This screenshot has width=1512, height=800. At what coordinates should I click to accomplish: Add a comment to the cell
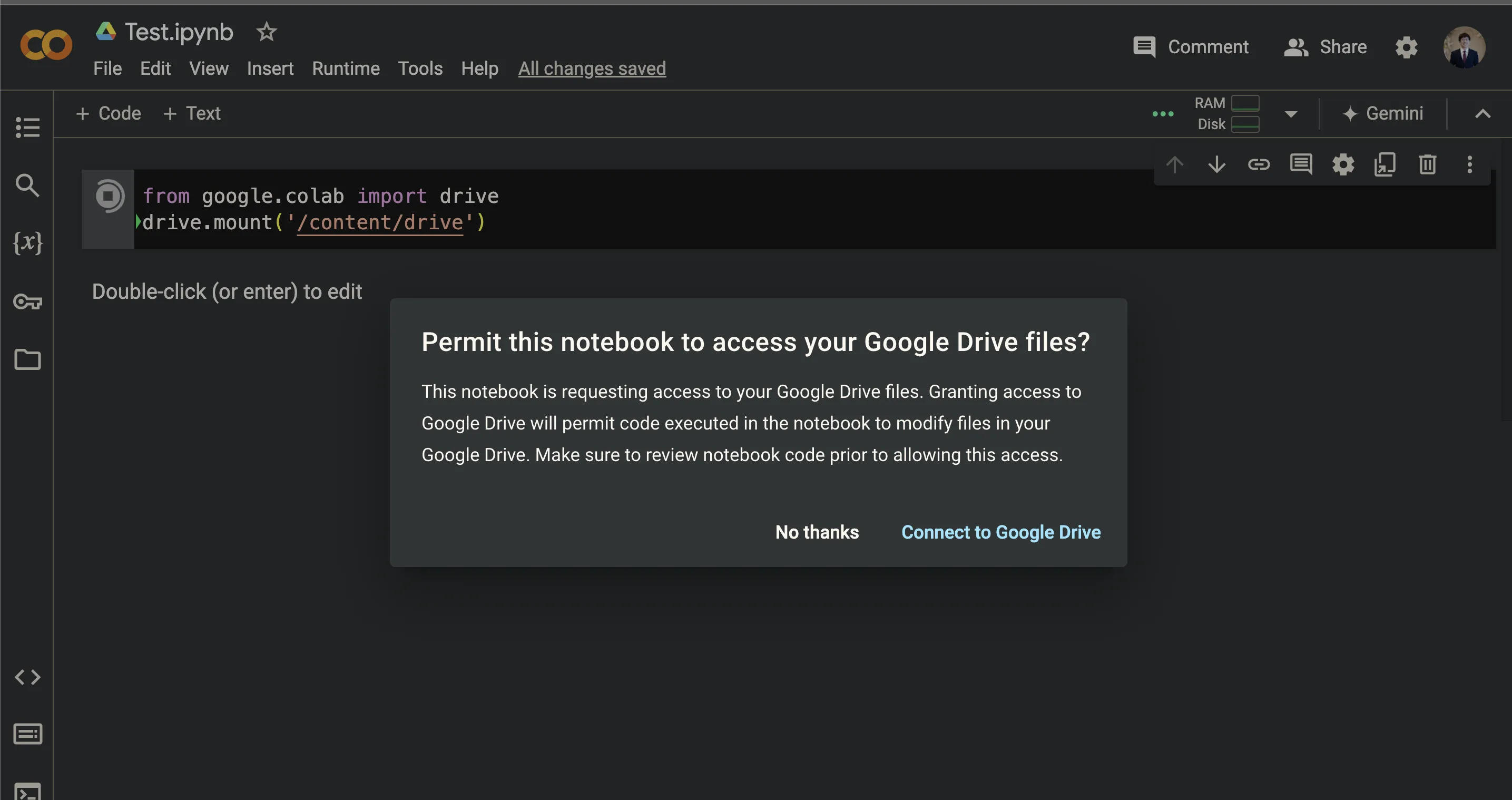point(1301,164)
